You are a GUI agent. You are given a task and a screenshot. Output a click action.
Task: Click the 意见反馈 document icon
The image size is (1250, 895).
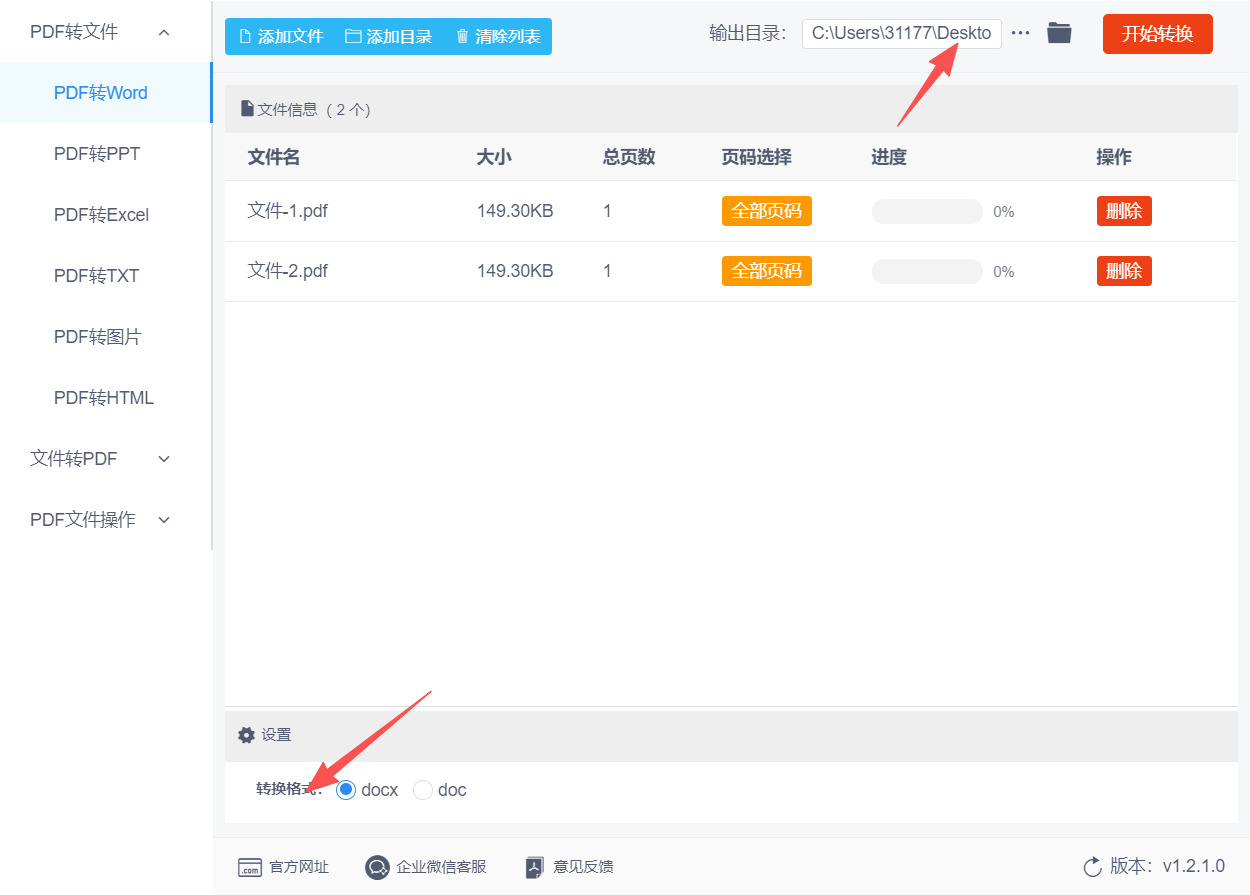535,867
